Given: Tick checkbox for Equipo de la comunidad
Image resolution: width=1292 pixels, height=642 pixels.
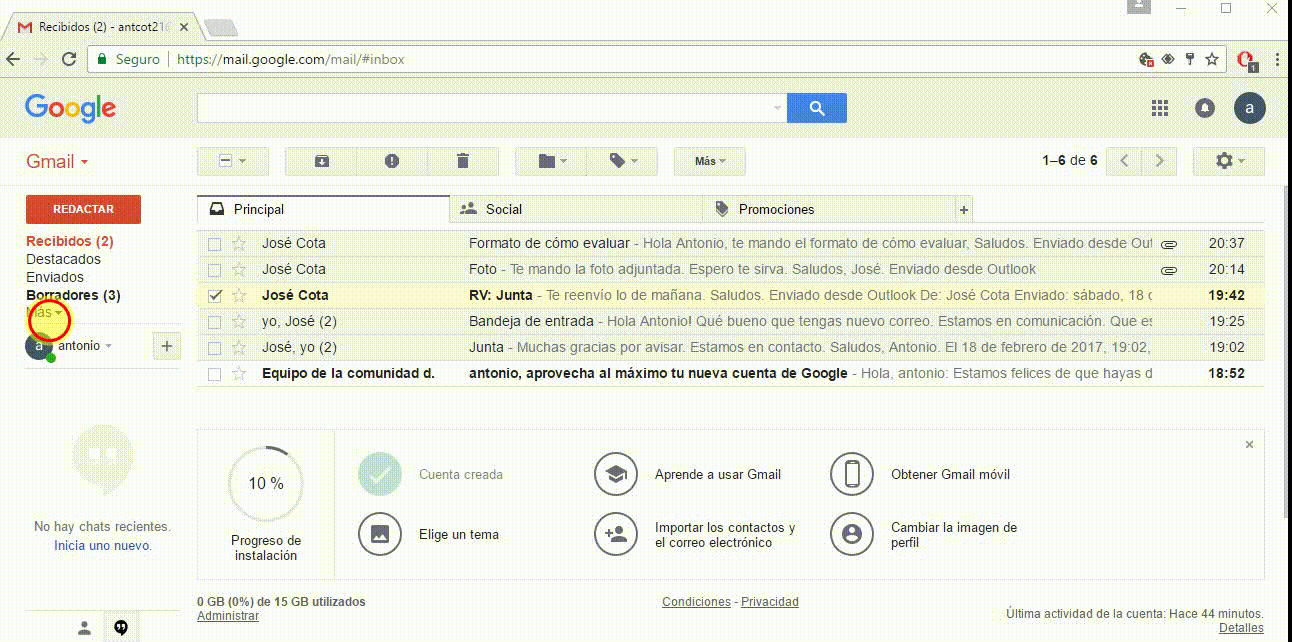Looking at the screenshot, I should tap(214, 373).
